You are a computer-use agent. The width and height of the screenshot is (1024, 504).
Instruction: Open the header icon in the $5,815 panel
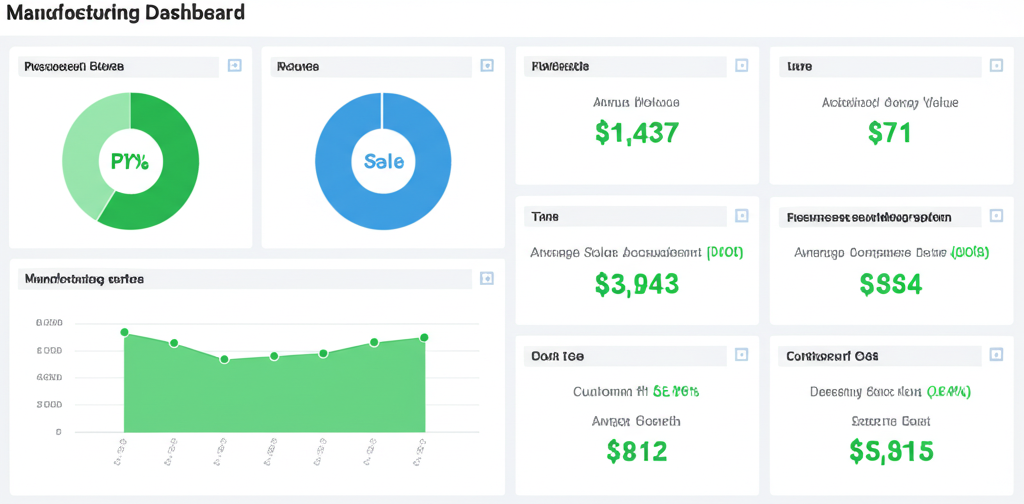995,355
